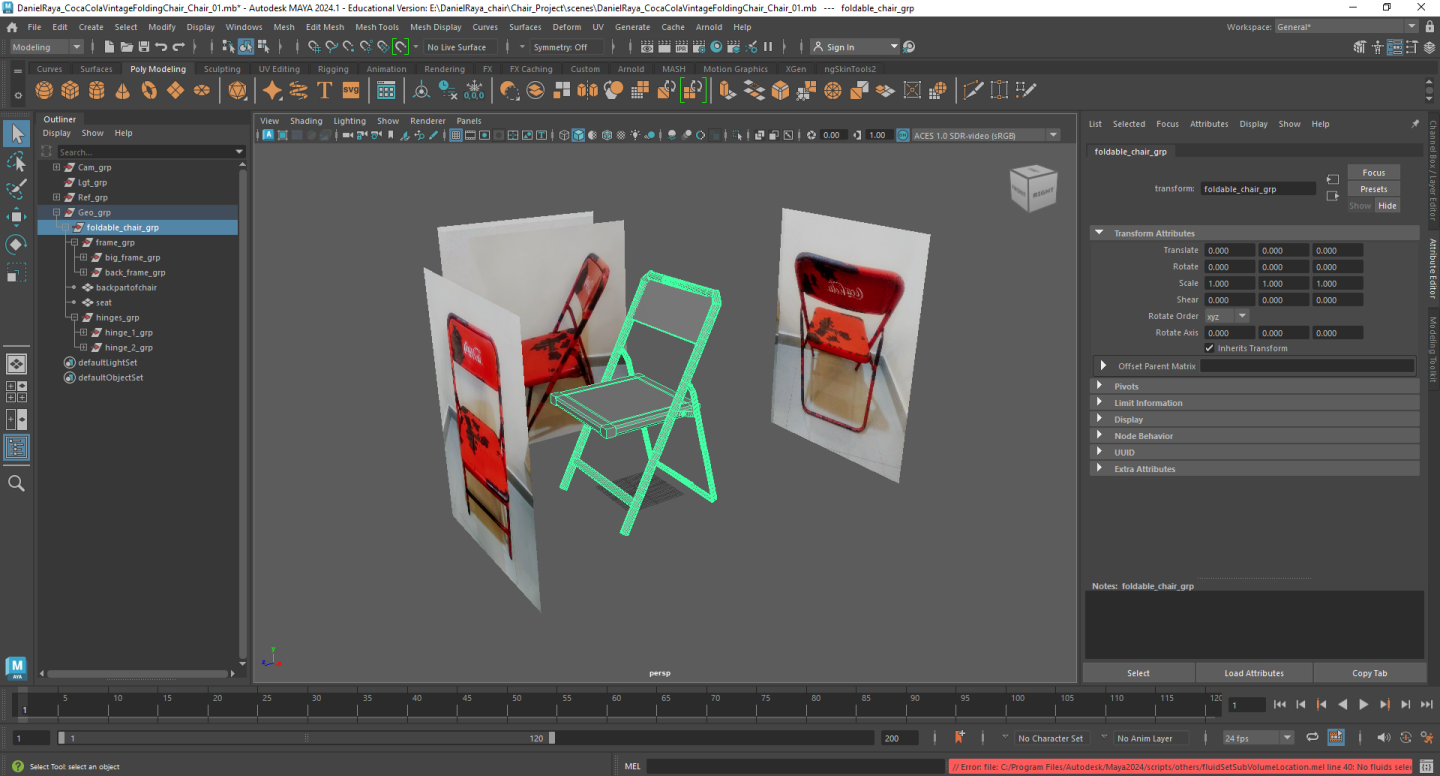Open the viewport Shading menu

(x=306, y=121)
